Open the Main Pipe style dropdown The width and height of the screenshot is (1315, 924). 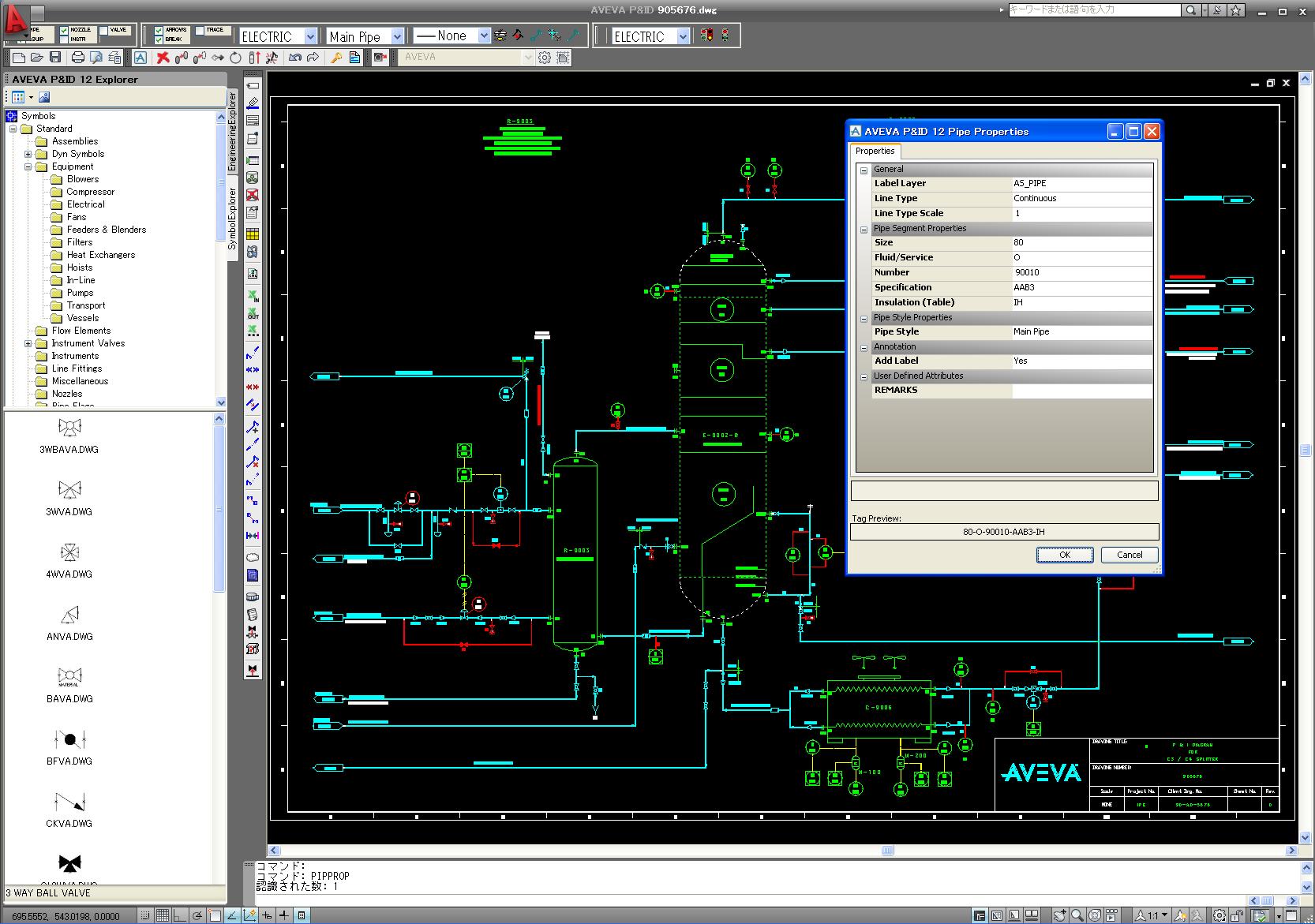396,36
